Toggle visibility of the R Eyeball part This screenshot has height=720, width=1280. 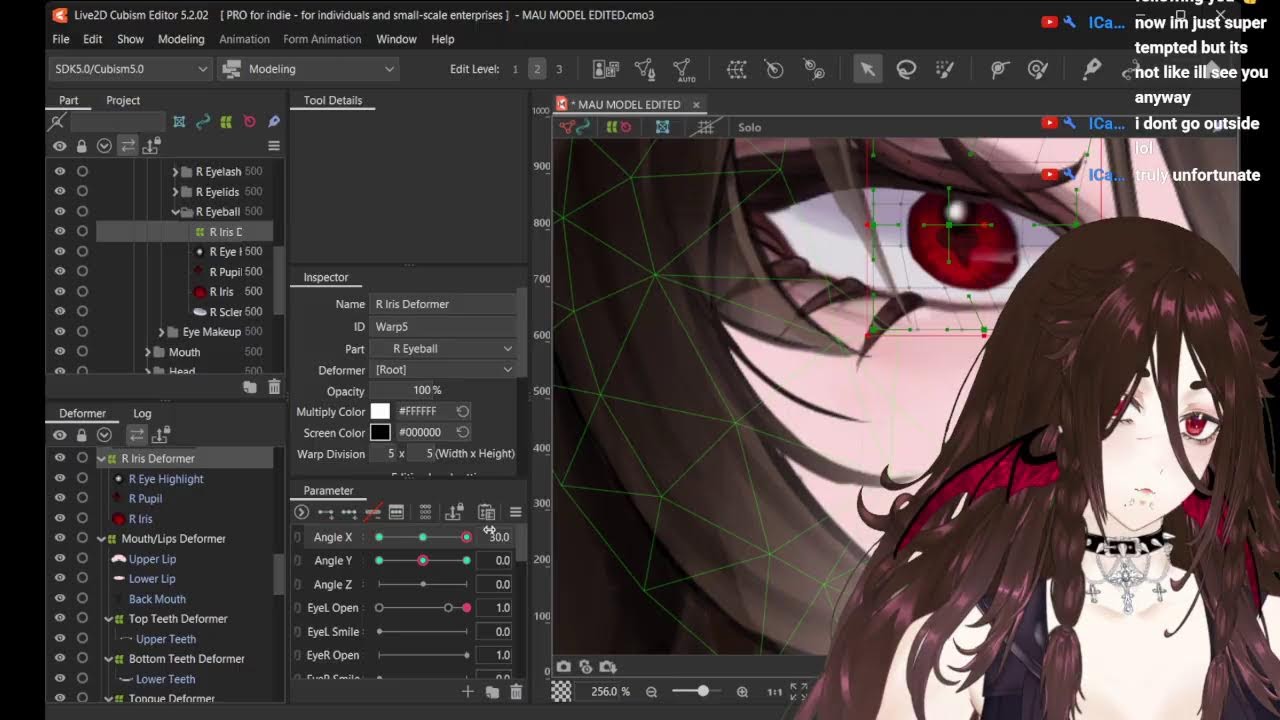pyautogui.click(x=59, y=211)
